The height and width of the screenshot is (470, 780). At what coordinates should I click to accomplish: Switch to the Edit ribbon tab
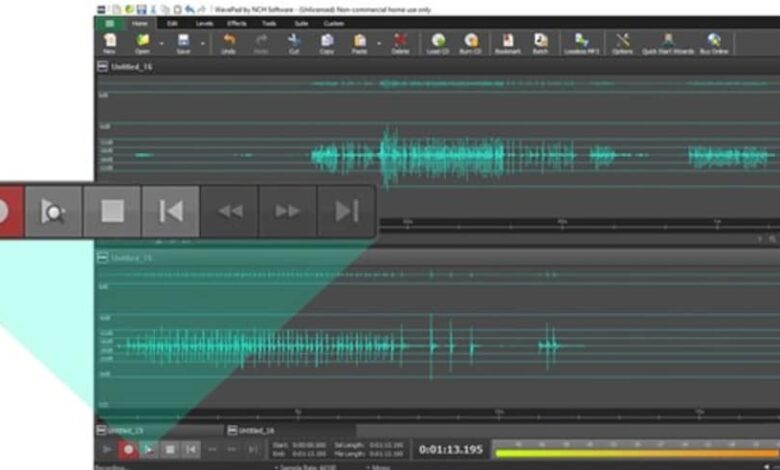(x=172, y=23)
